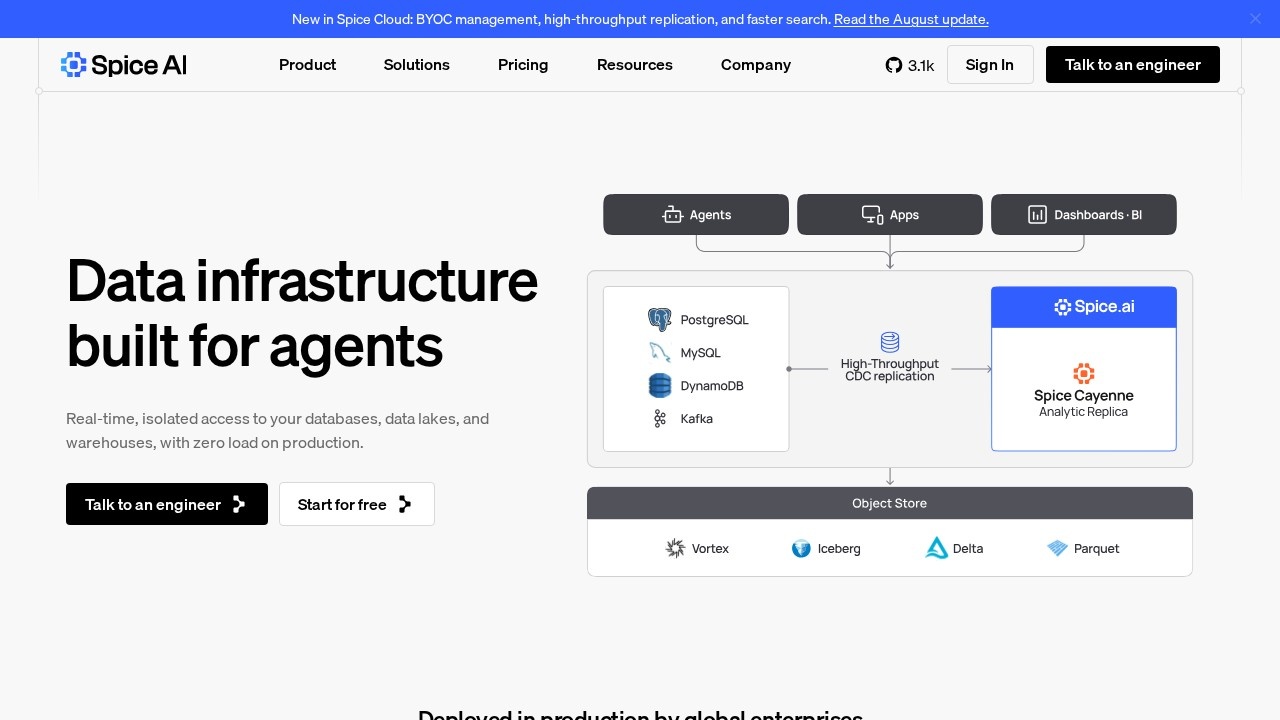Click the Spice AI logo icon
Image resolution: width=1280 pixels, height=720 pixels.
point(74,65)
